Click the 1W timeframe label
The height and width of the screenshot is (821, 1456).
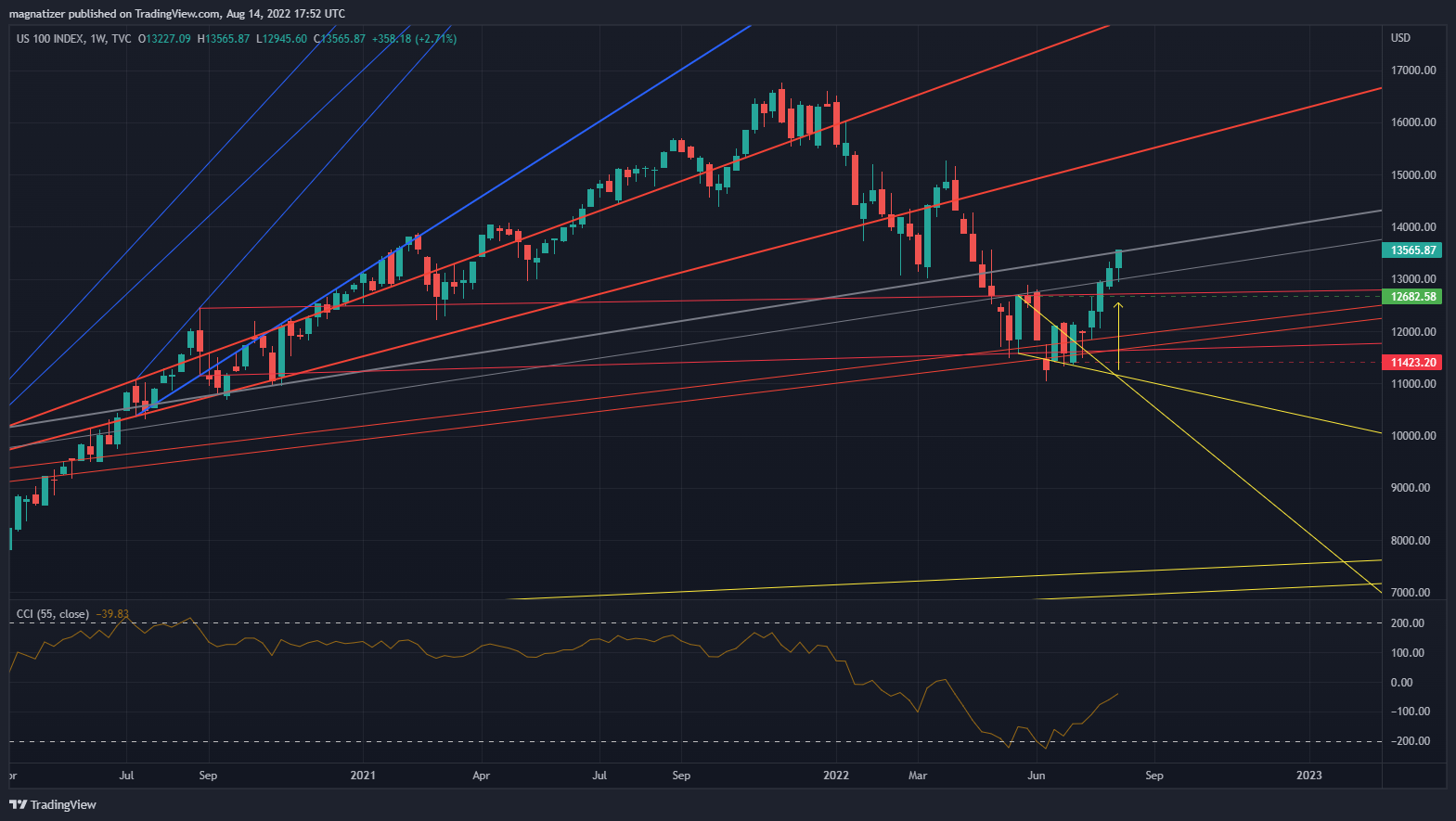[98, 39]
